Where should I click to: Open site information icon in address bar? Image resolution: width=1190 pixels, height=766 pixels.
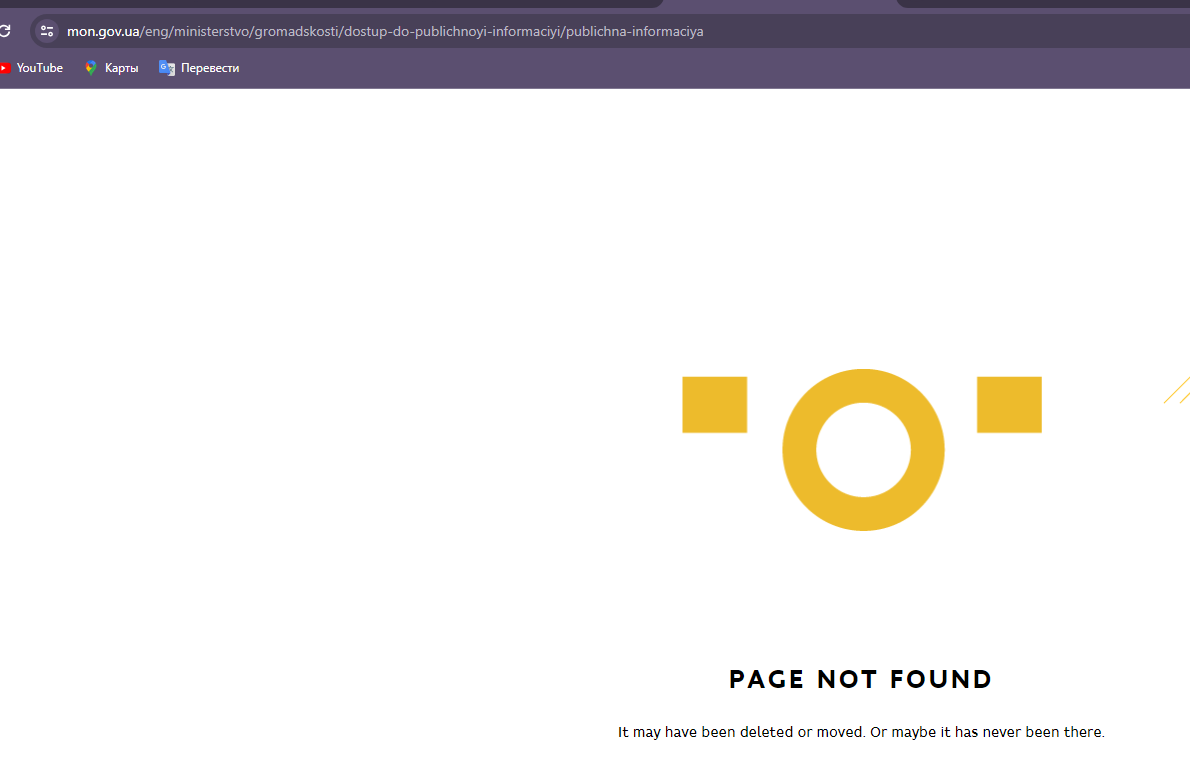[47, 31]
